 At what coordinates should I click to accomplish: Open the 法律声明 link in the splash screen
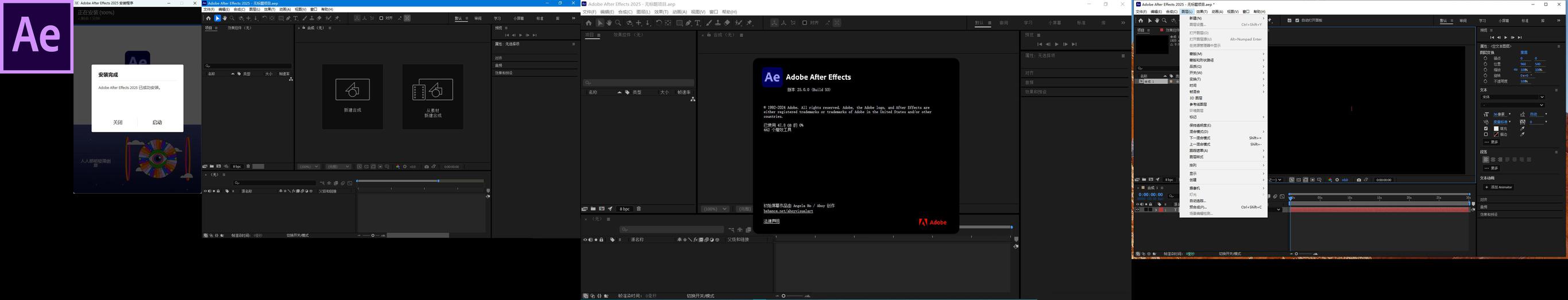tap(771, 221)
